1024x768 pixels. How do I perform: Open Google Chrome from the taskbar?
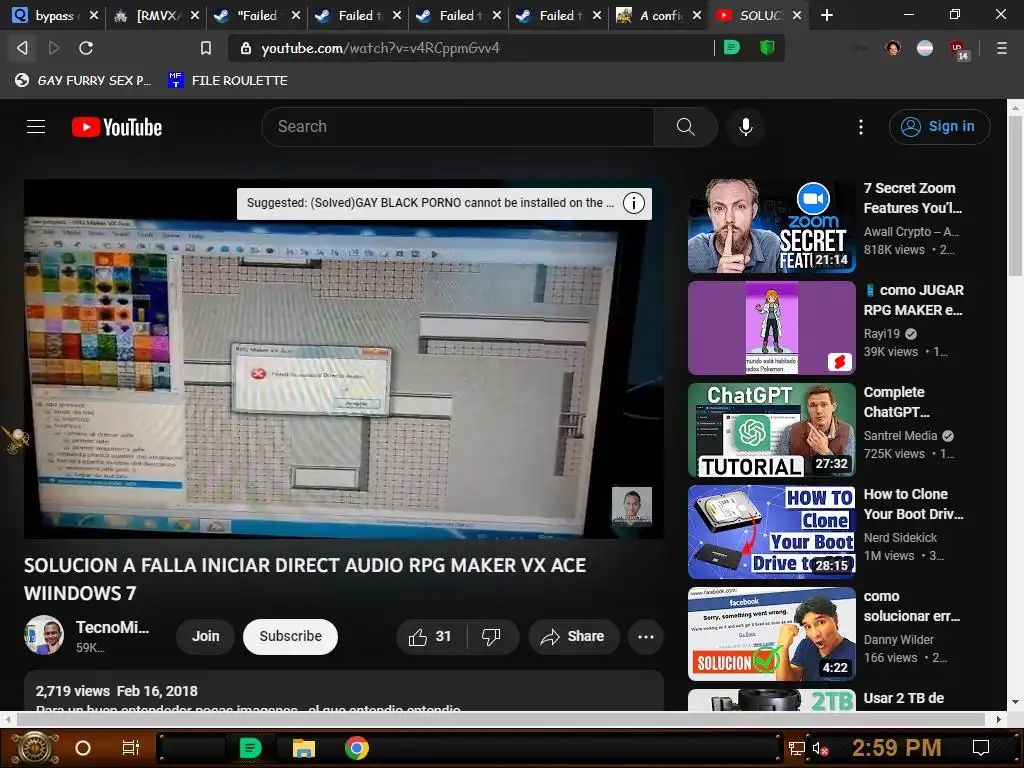tap(357, 748)
